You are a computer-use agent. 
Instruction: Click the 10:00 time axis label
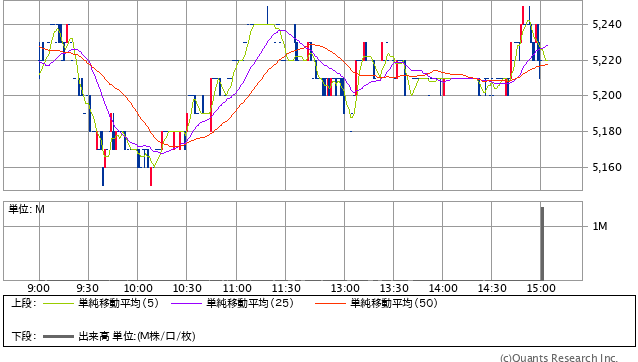138,288
